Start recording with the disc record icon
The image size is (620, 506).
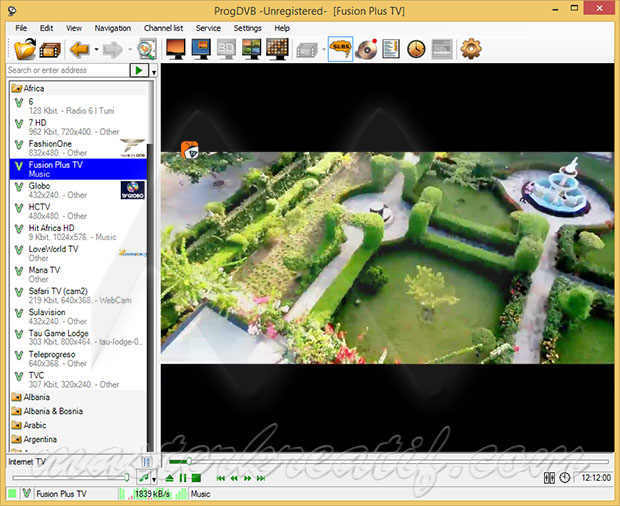tap(367, 49)
